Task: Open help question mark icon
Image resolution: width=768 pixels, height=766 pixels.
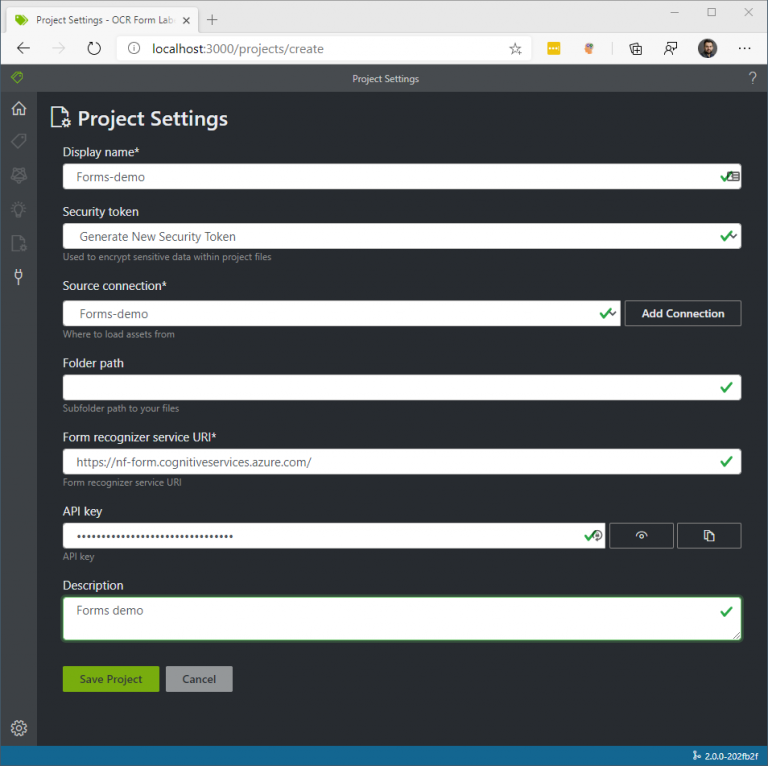Action: [x=752, y=78]
